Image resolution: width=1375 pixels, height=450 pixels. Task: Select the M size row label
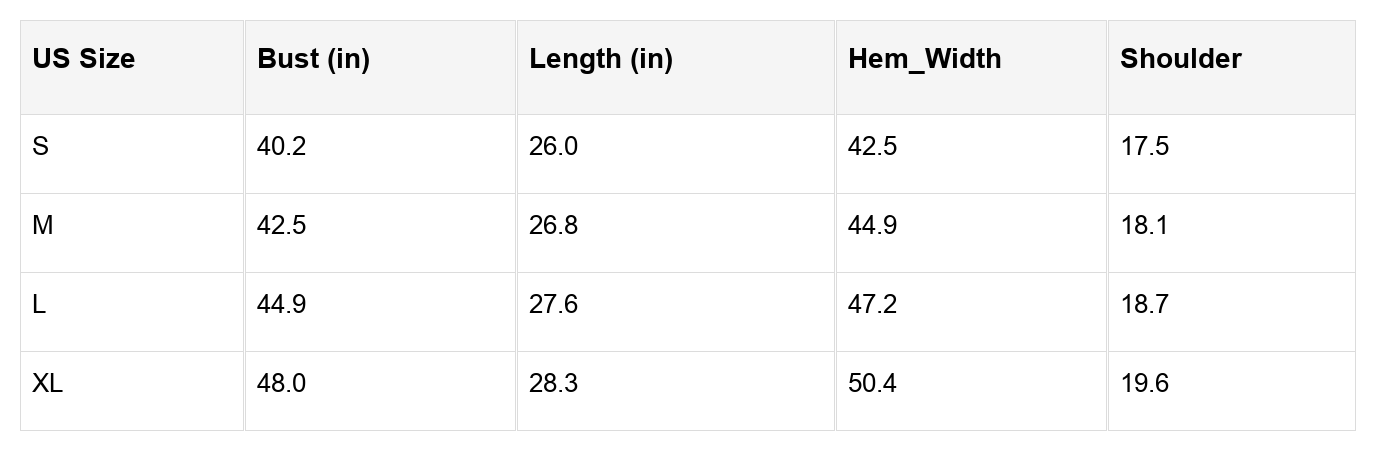coord(43,226)
